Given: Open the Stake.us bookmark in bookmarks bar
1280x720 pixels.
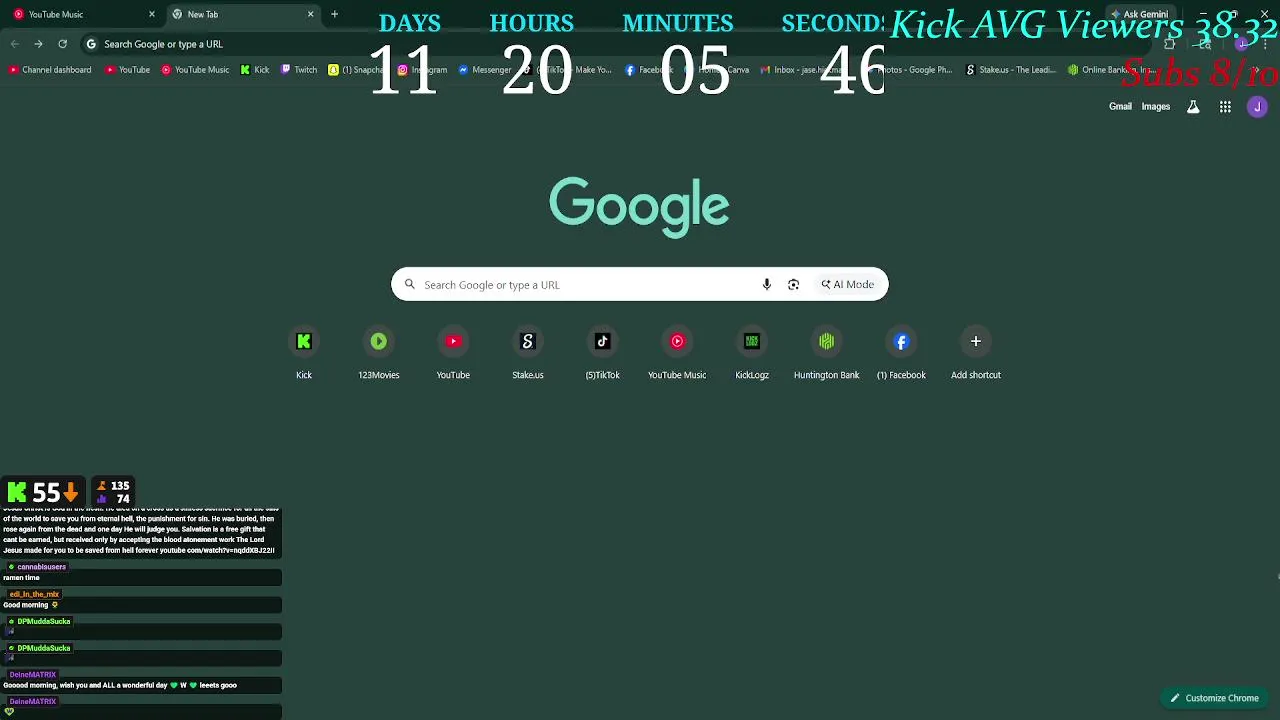Looking at the screenshot, I should coord(1010,70).
